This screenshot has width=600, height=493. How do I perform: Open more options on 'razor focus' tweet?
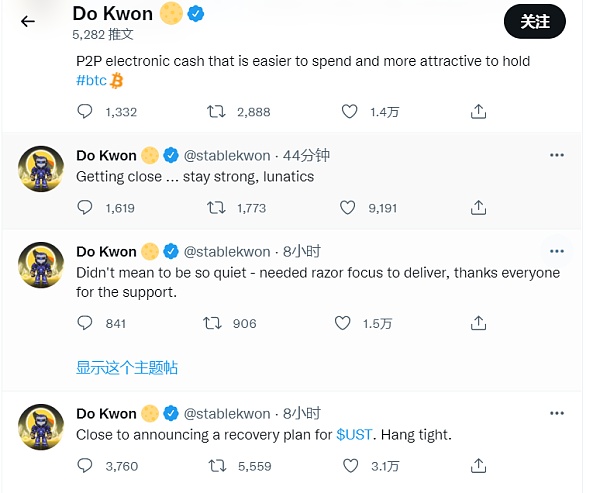pyautogui.click(x=557, y=251)
